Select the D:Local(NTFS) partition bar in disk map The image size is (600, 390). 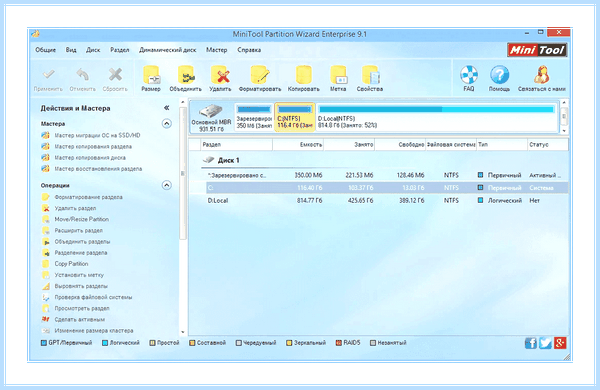[437, 117]
